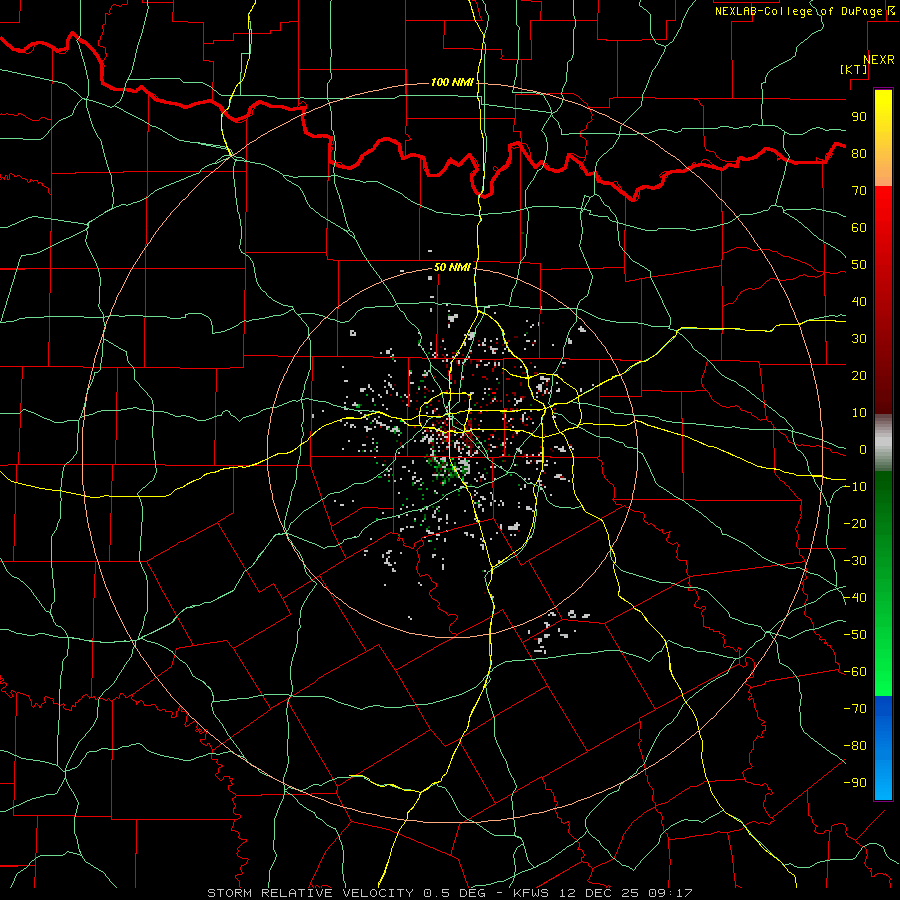Click the NEXR label above the color scale
This screenshot has height=900, width=900.
click(x=879, y=60)
